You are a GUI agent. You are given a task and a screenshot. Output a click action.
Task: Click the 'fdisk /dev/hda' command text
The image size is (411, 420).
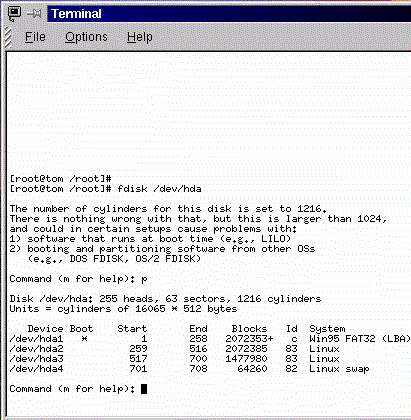159,189
